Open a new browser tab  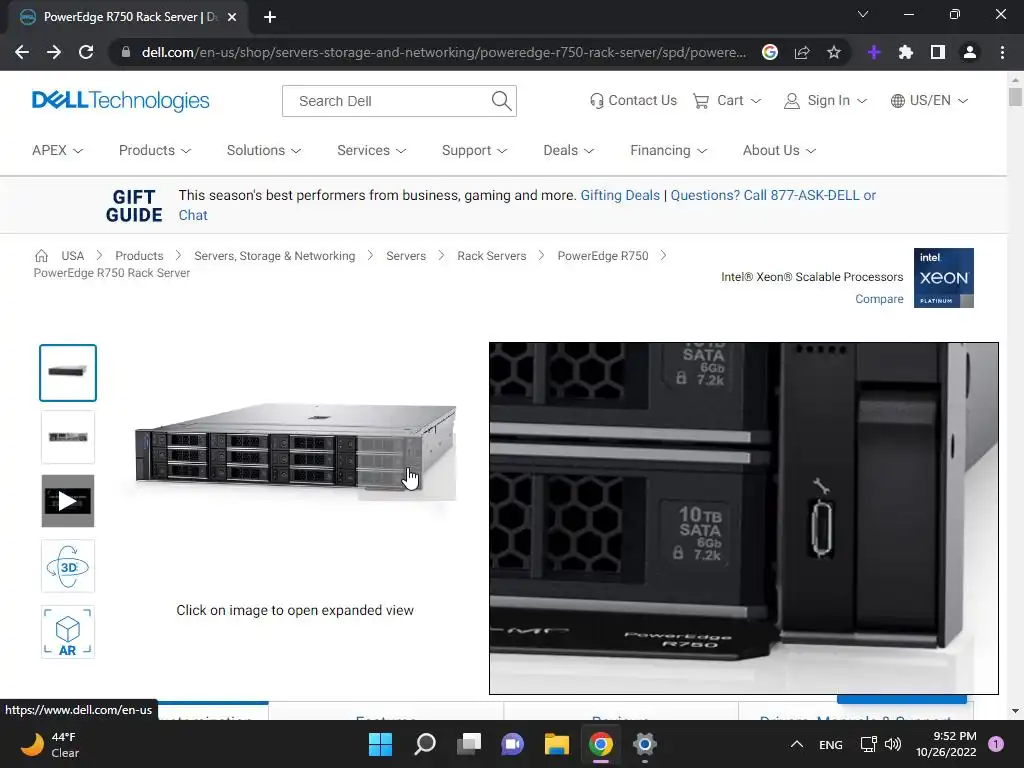tap(270, 17)
